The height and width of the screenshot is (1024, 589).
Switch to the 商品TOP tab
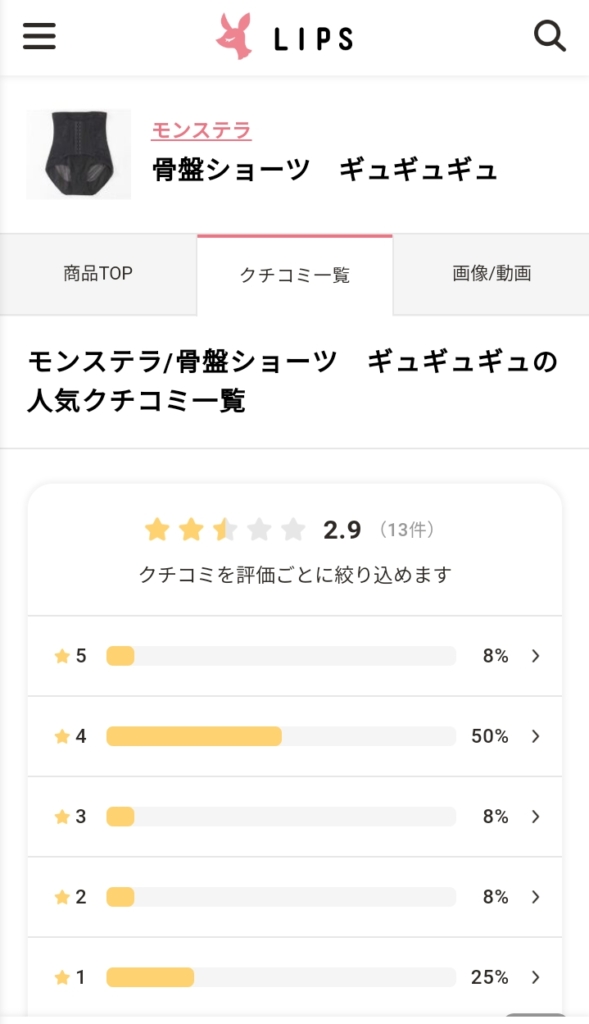click(98, 274)
